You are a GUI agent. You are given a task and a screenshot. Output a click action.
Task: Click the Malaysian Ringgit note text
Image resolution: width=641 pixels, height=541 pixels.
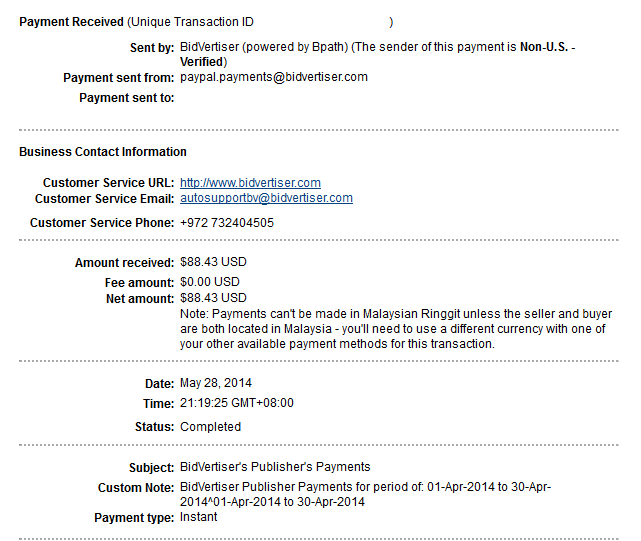click(396, 328)
